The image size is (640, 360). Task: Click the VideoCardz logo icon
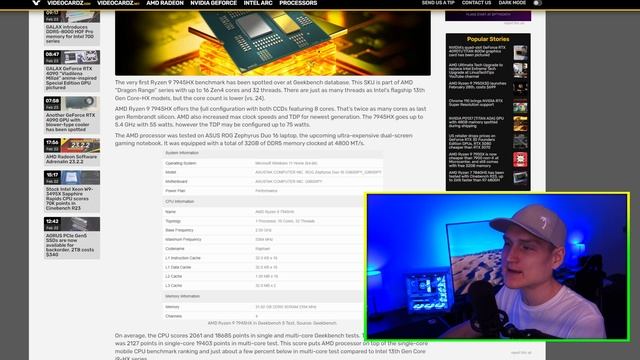pos(36,2)
